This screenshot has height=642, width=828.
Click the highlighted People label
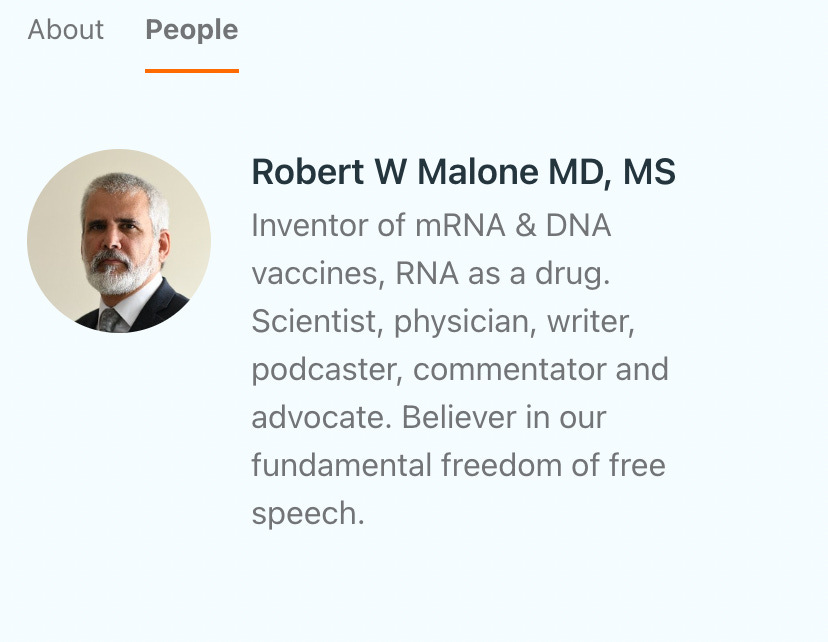pos(191,30)
